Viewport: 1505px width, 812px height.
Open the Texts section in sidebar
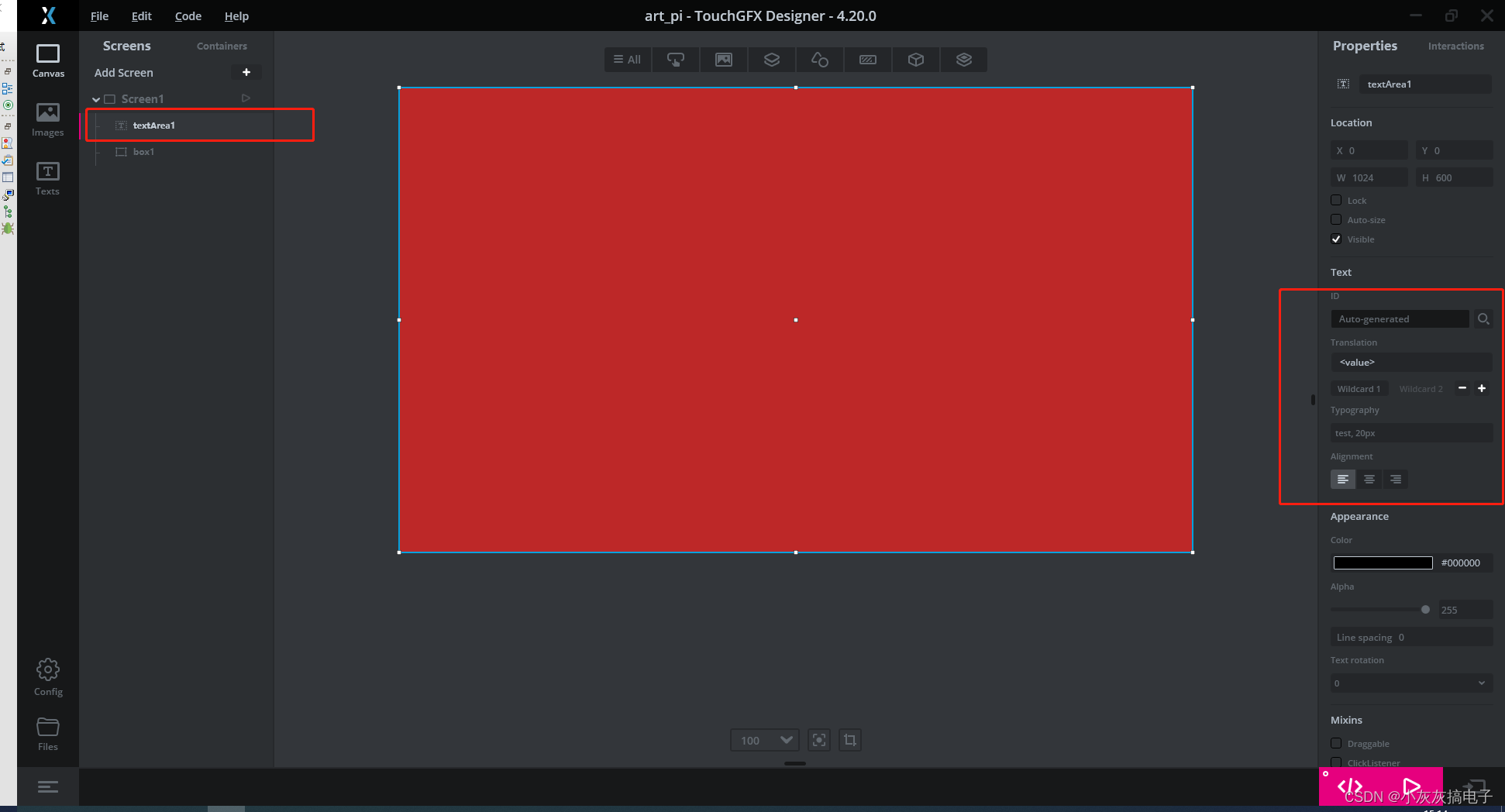(x=47, y=178)
